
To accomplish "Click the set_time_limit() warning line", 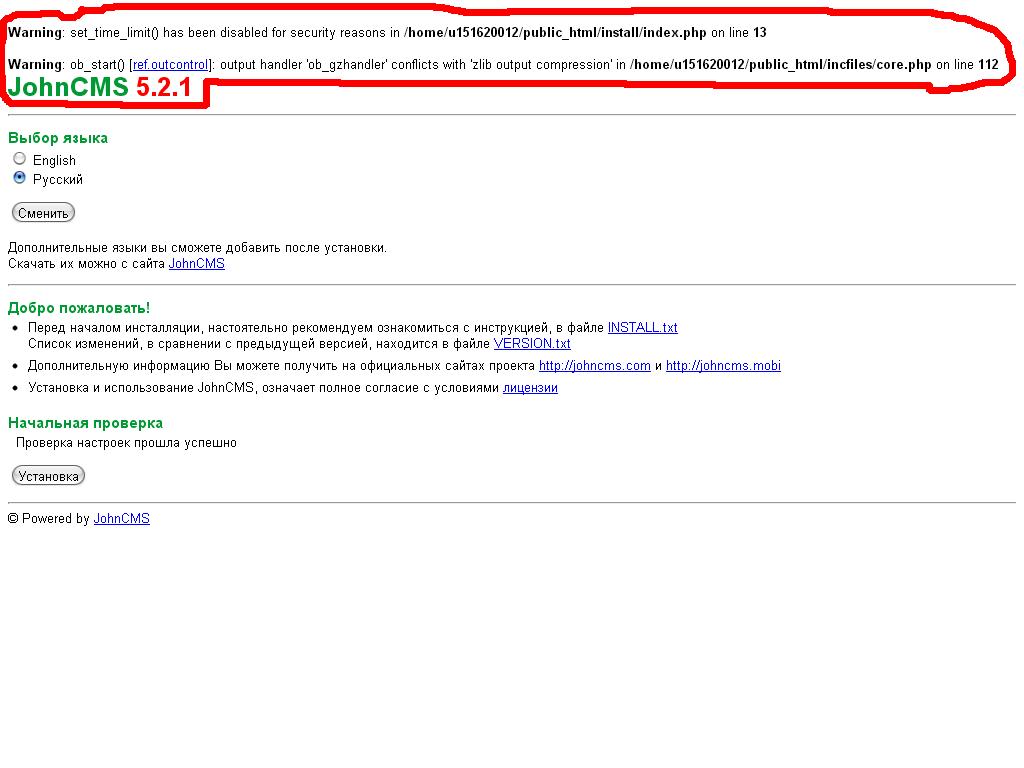I will coord(387,33).
